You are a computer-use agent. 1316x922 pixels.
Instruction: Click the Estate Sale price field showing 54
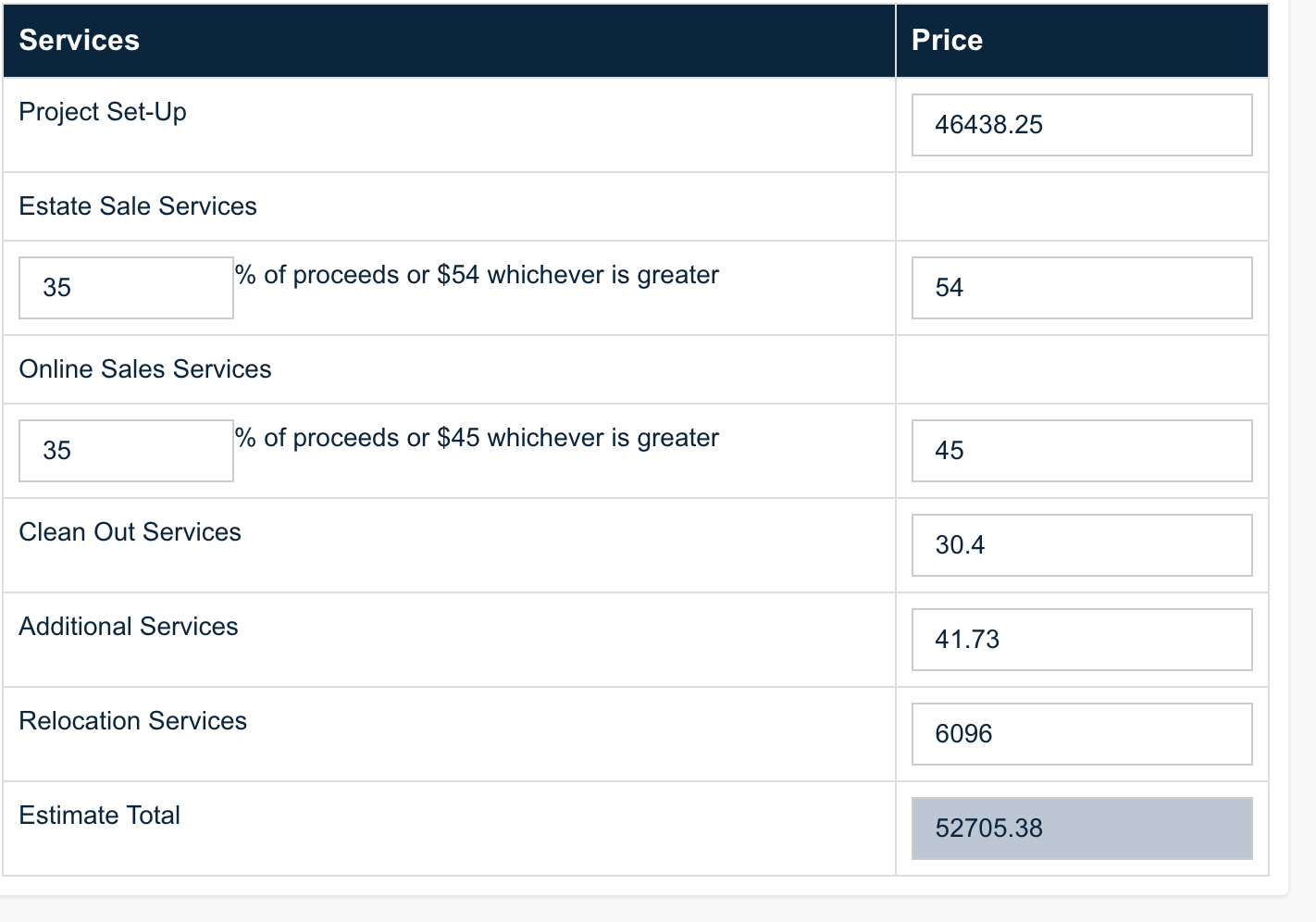(1081, 288)
